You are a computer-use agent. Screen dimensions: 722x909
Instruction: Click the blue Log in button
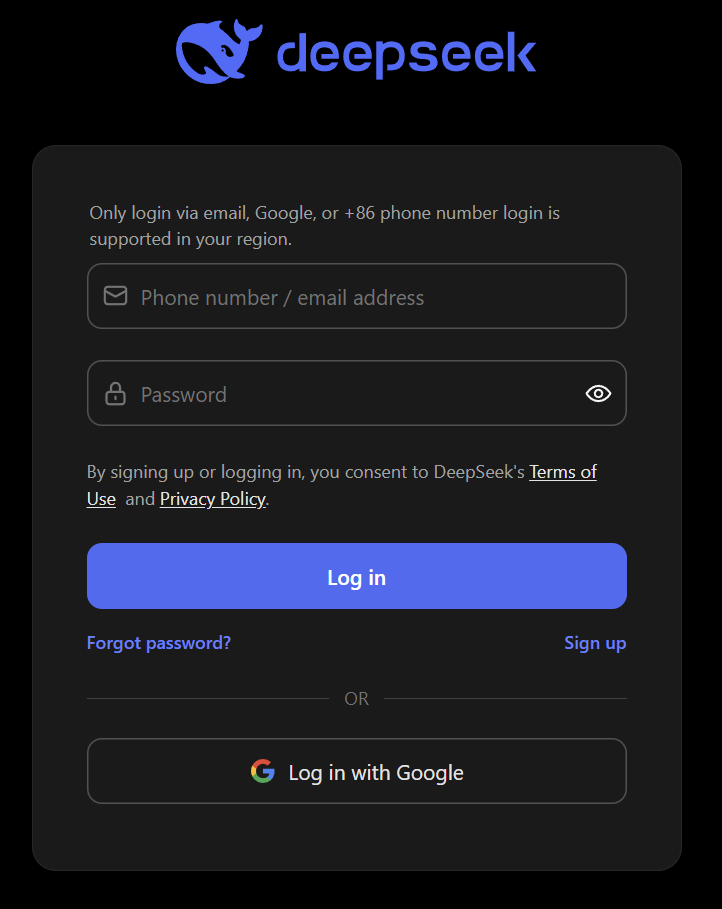(x=357, y=576)
